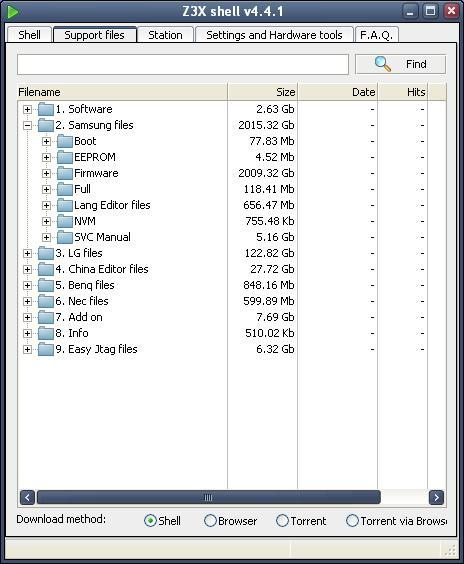
Task: Click the search text field
Action: (183, 65)
